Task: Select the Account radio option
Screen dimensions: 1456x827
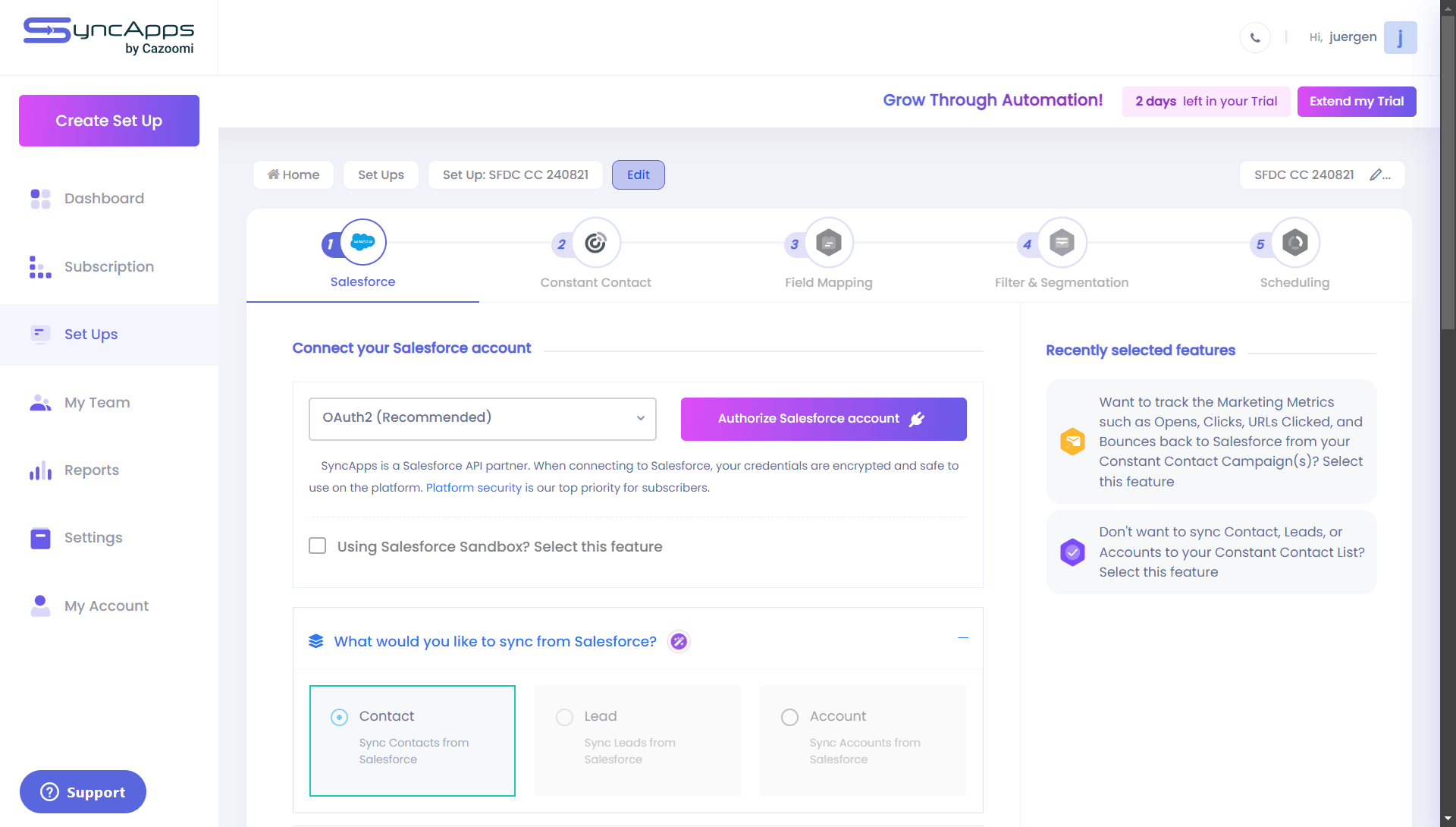Action: click(790, 717)
